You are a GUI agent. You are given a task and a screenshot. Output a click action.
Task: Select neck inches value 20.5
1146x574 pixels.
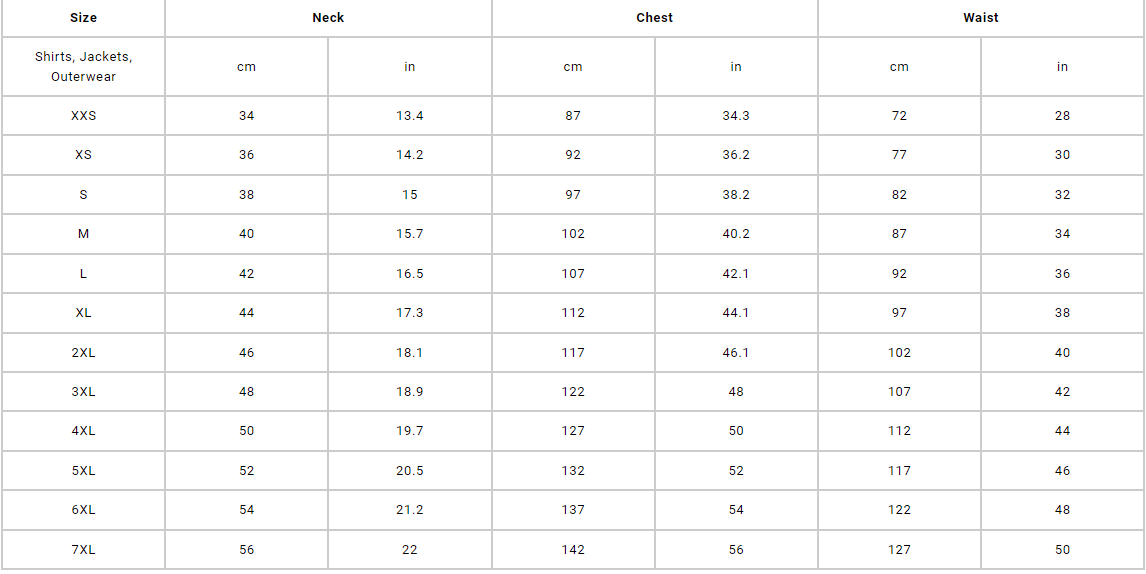point(409,471)
